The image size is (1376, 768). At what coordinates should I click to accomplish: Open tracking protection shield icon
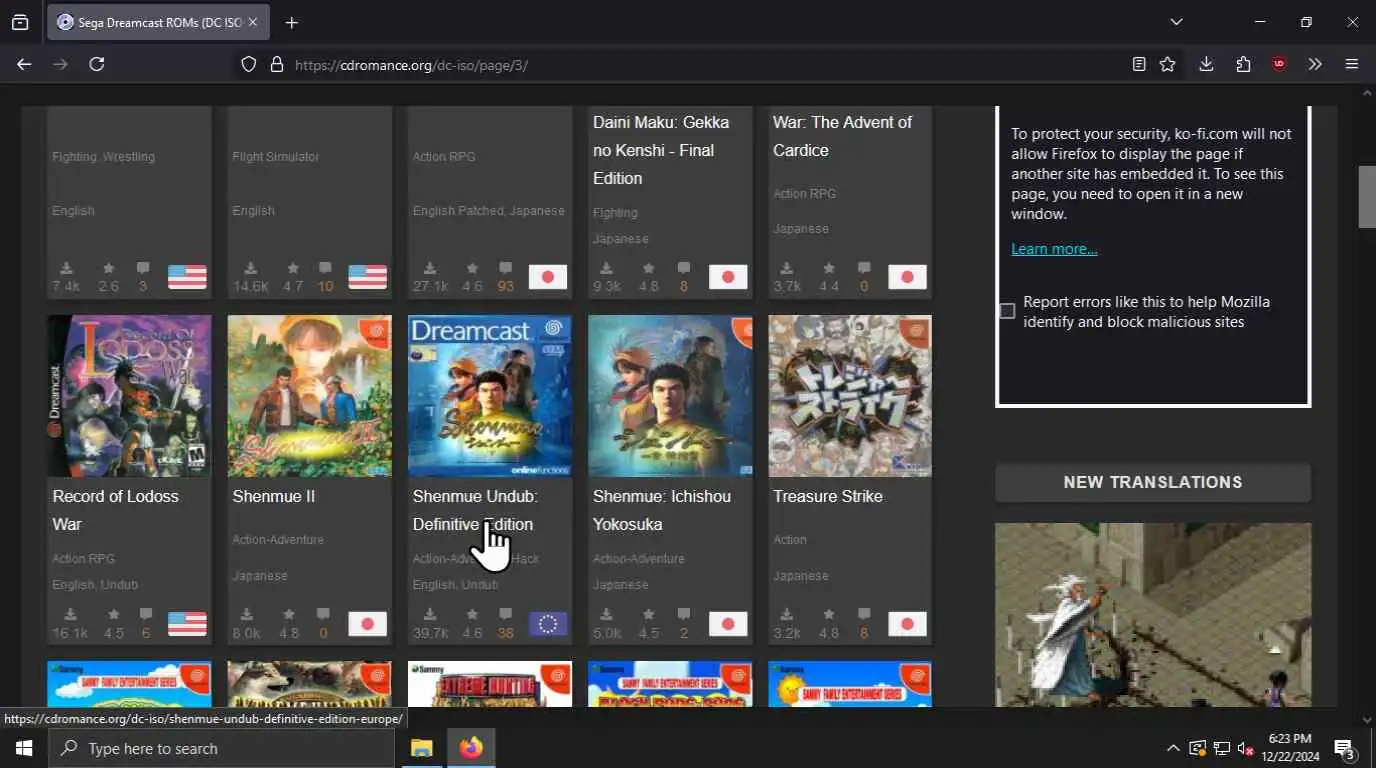pos(249,64)
